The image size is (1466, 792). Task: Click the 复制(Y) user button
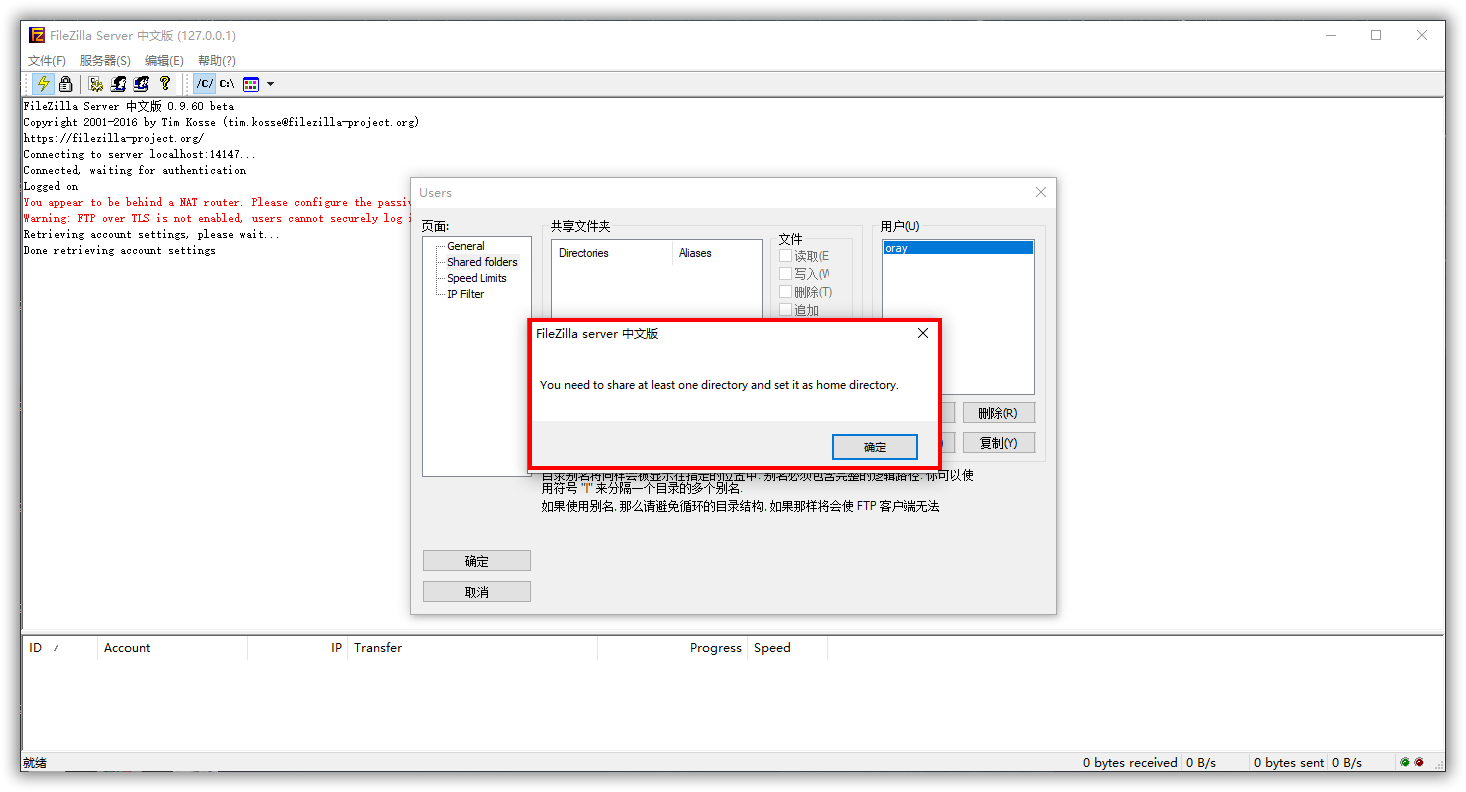pos(998,443)
